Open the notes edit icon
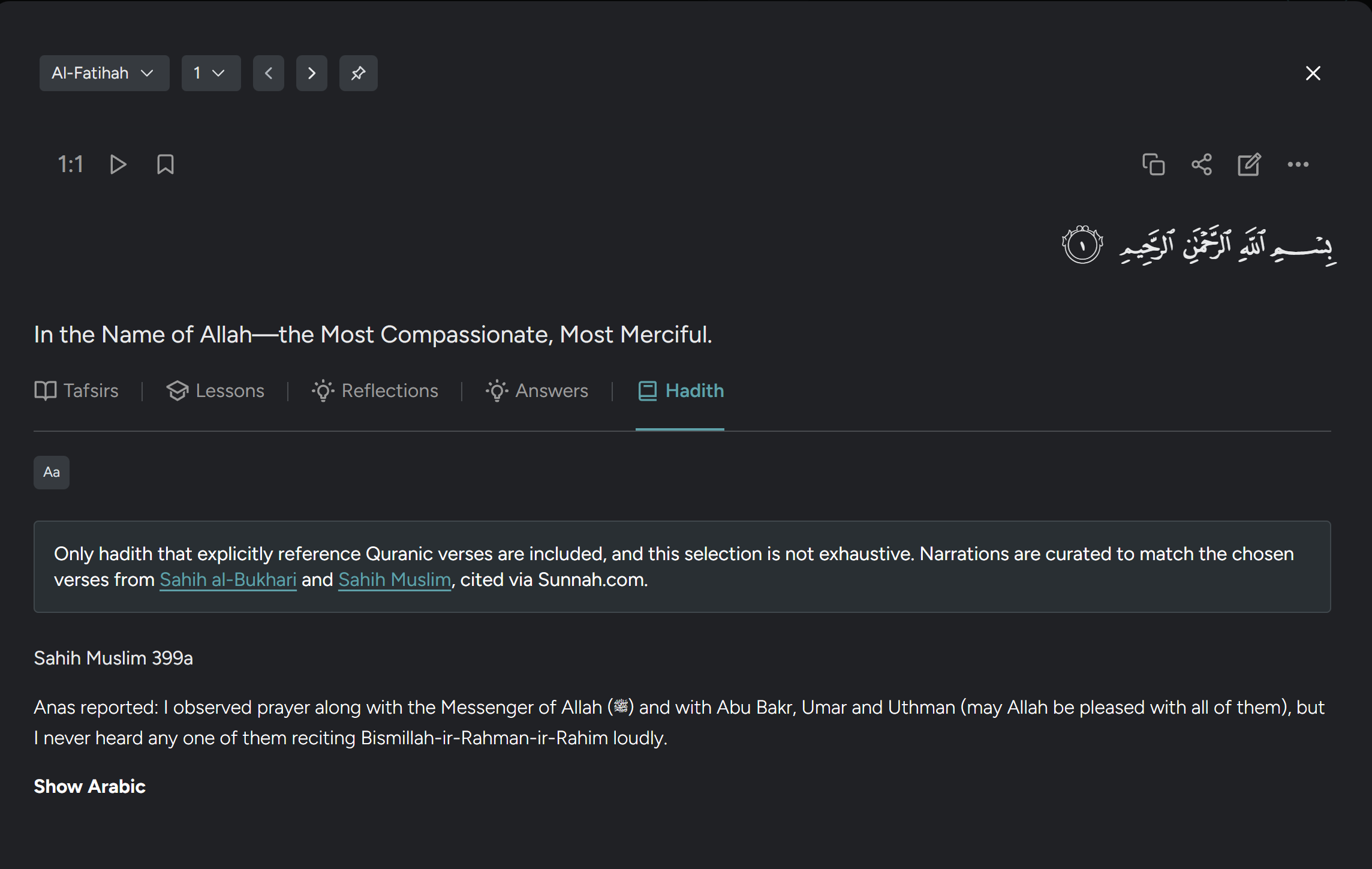Viewport: 1372px width, 869px height. point(1249,164)
